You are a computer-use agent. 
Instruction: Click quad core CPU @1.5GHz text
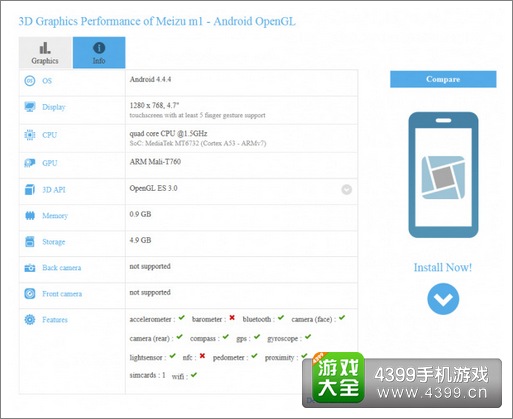click(x=168, y=134)
